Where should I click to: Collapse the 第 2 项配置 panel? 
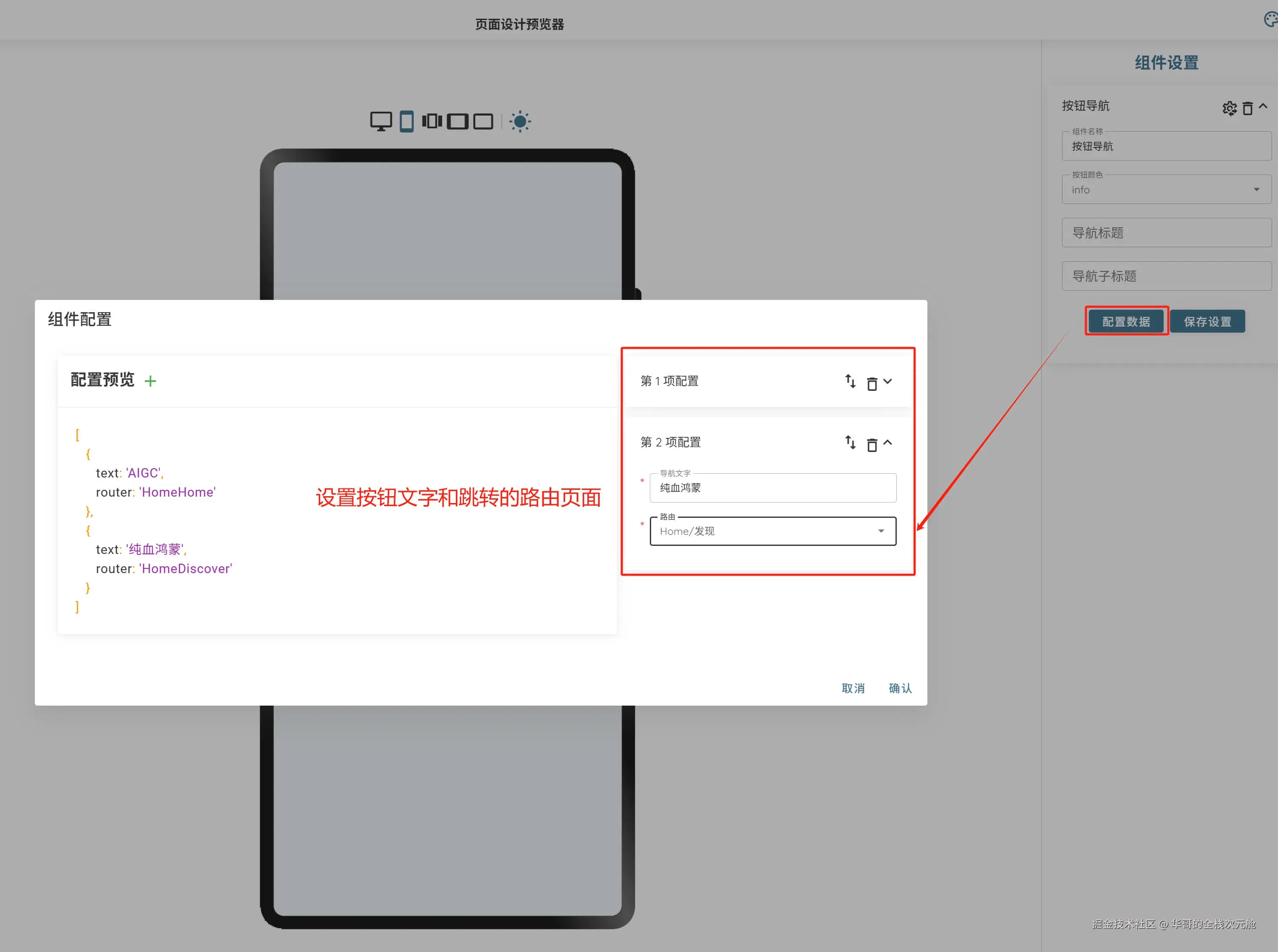[x=888, y=443]
